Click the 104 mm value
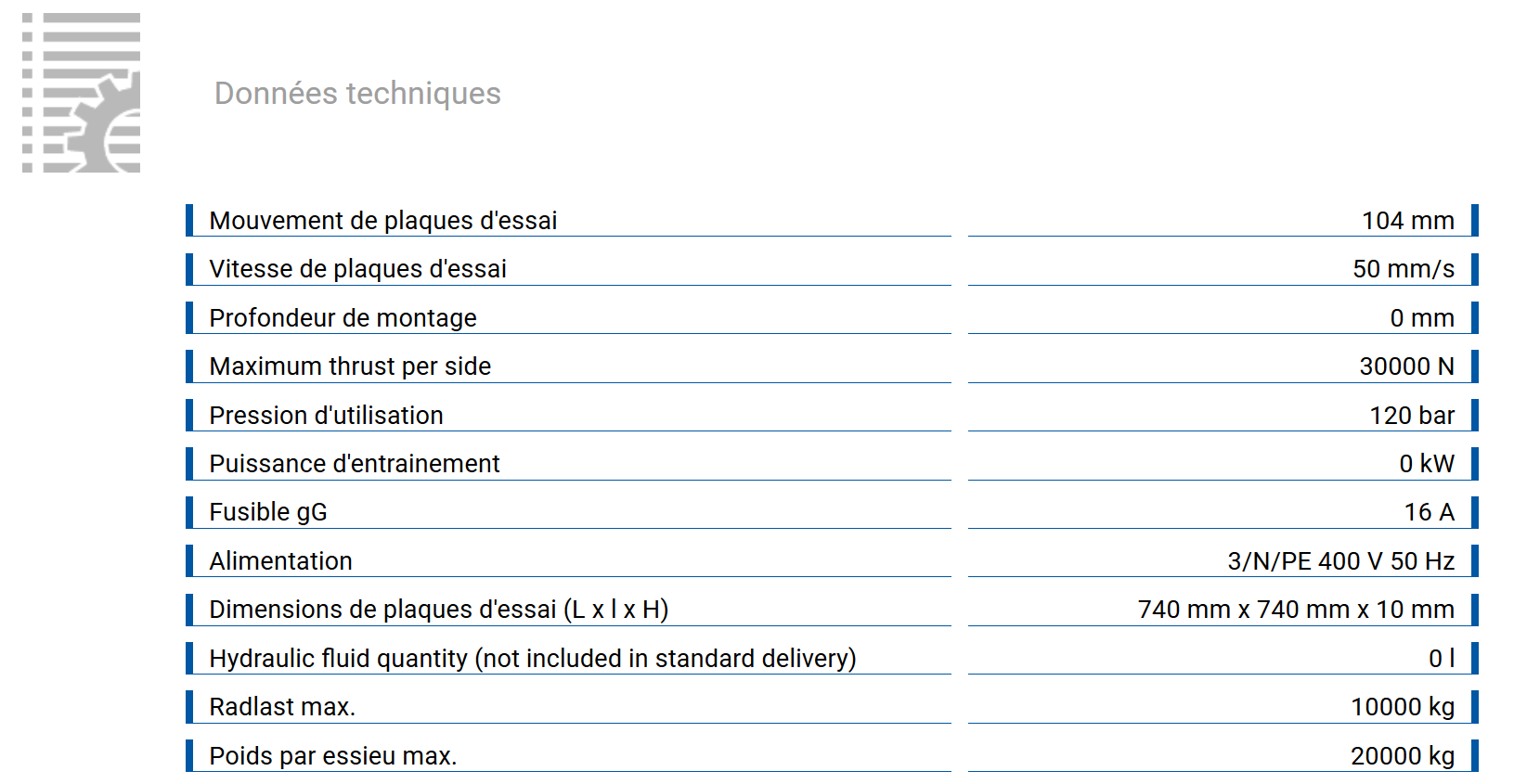Image resolution: width=1514 pixels, height=784 pixels. (x=1407, y=221)
